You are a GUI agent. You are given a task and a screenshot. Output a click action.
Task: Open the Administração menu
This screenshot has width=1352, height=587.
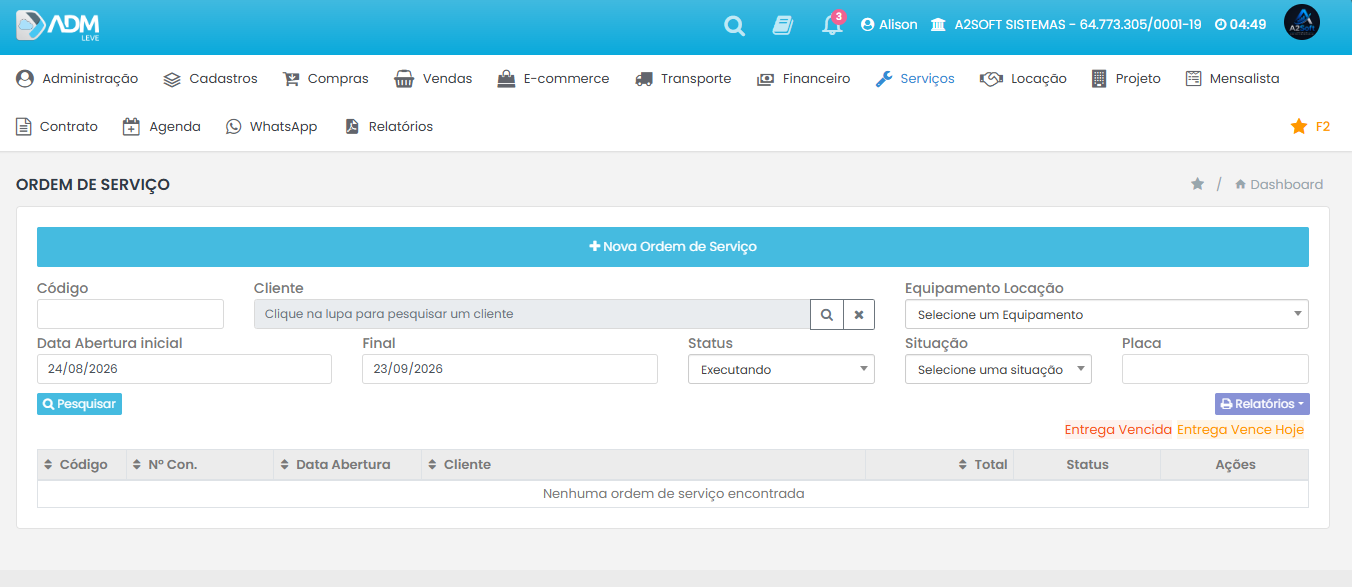77,79
